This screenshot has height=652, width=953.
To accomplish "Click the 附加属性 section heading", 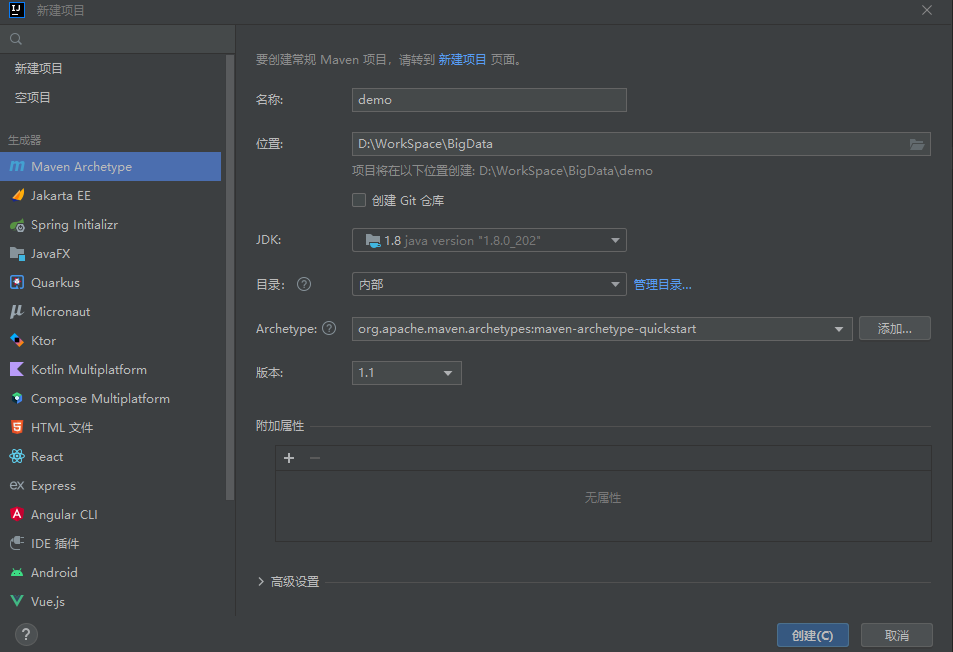I will (280, 426).
